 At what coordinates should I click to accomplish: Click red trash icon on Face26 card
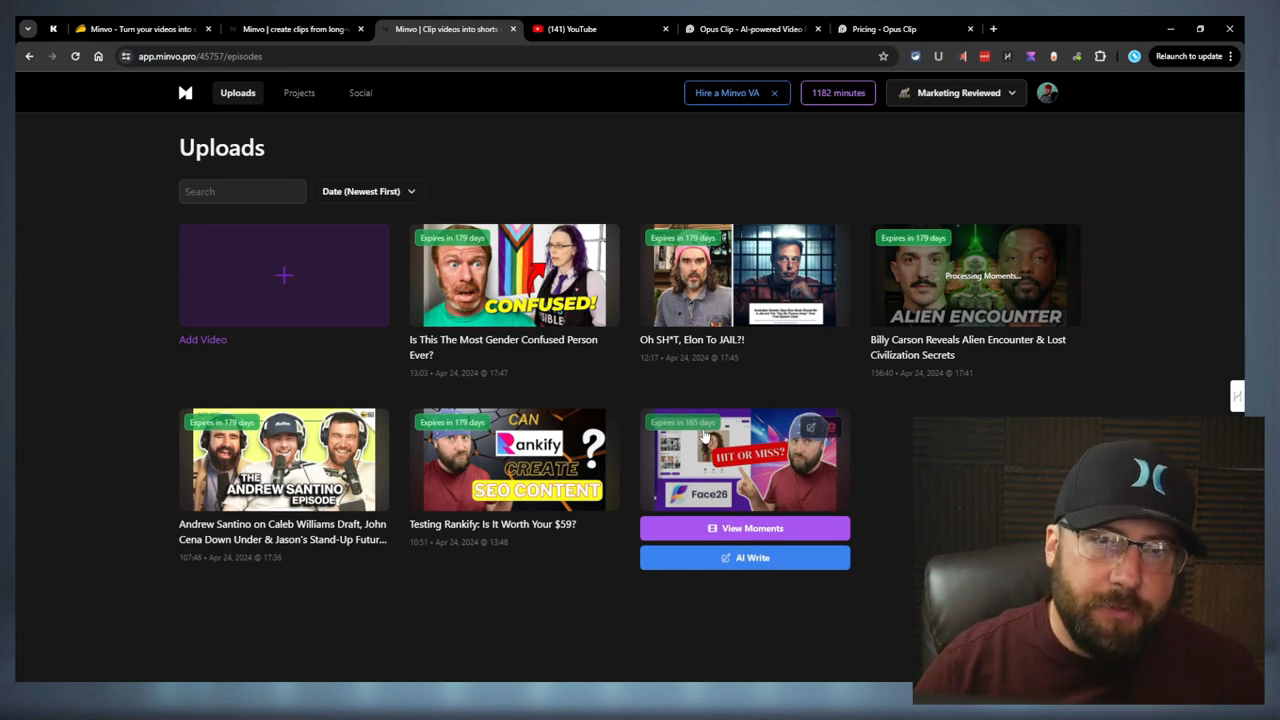(x=831, y=428)
